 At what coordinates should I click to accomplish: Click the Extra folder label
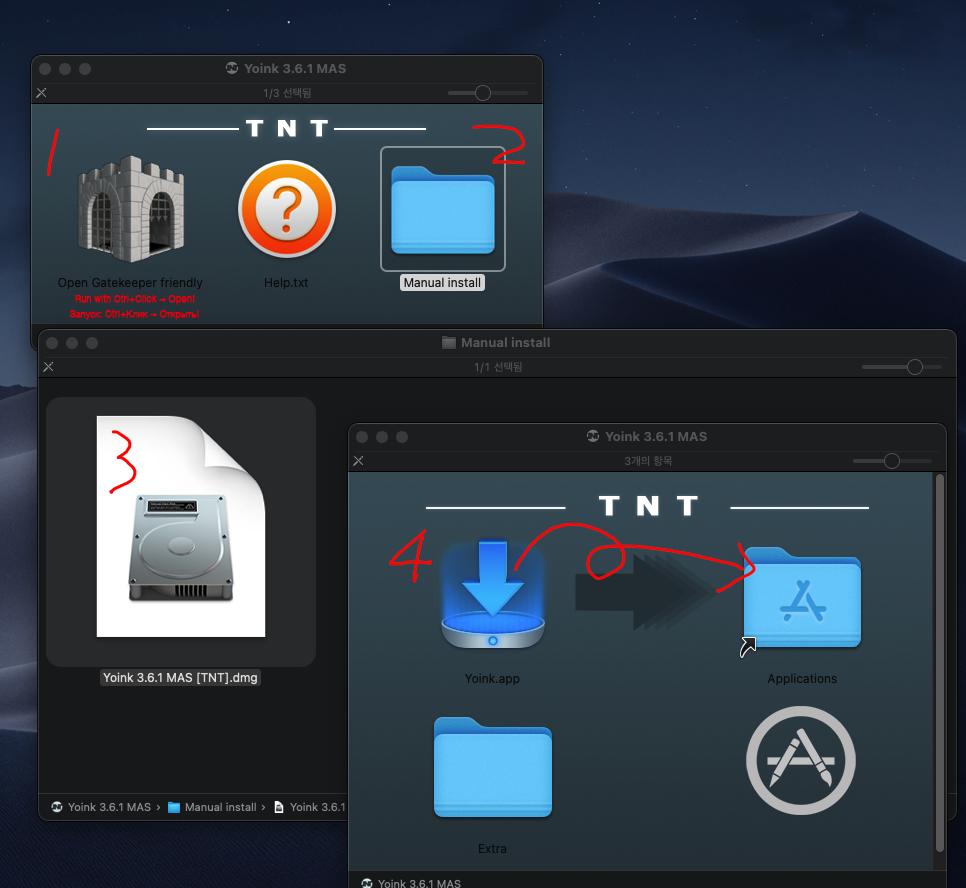[492, 849]
